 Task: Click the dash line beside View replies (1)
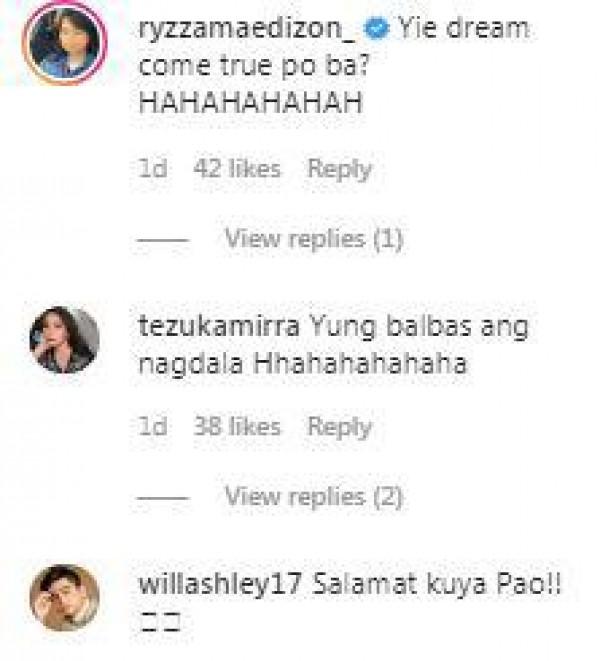[163, 240]
